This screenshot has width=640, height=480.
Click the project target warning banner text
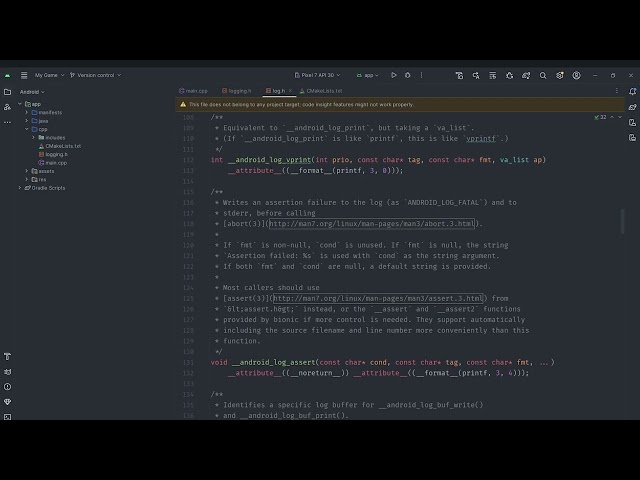(x=301, y=104)
